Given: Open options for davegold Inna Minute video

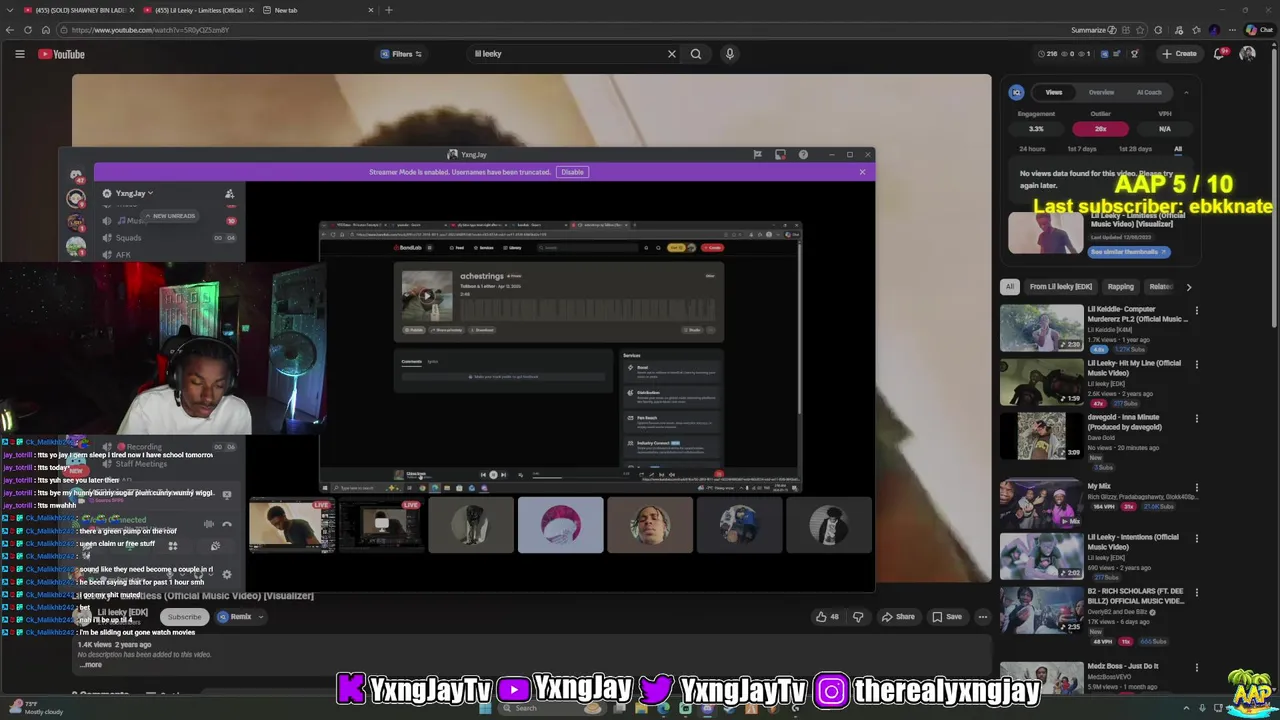Looking at the screenshot, I should coord(1196,418).
